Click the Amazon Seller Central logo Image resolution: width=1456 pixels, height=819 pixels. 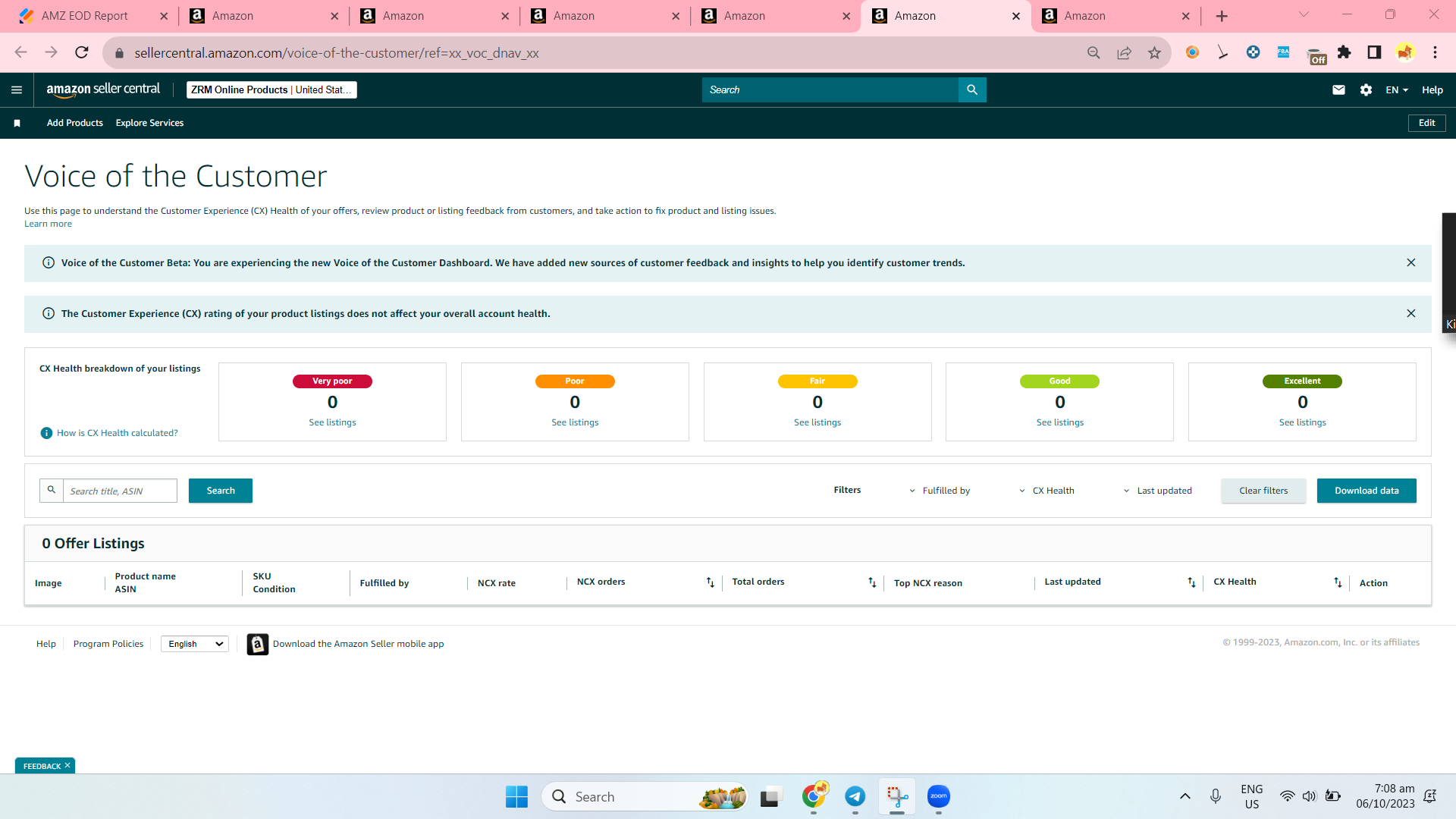click(103, 89)
